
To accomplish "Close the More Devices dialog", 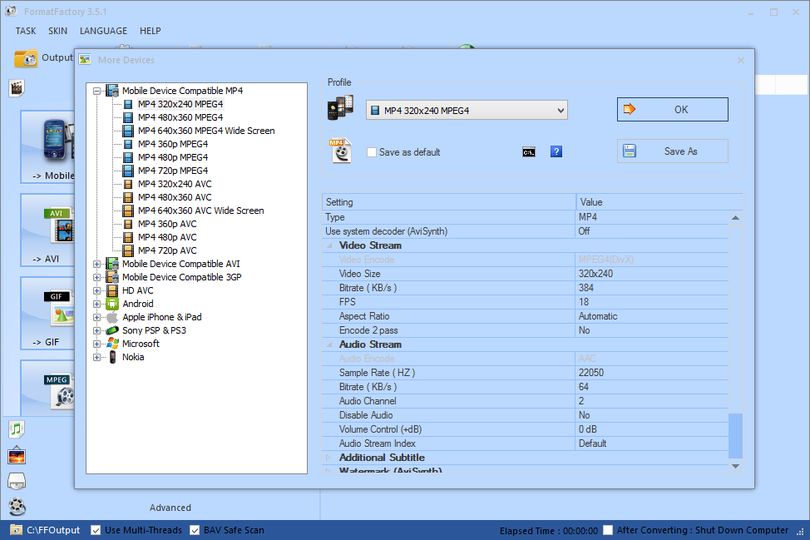I will click(x=741, y=60).
